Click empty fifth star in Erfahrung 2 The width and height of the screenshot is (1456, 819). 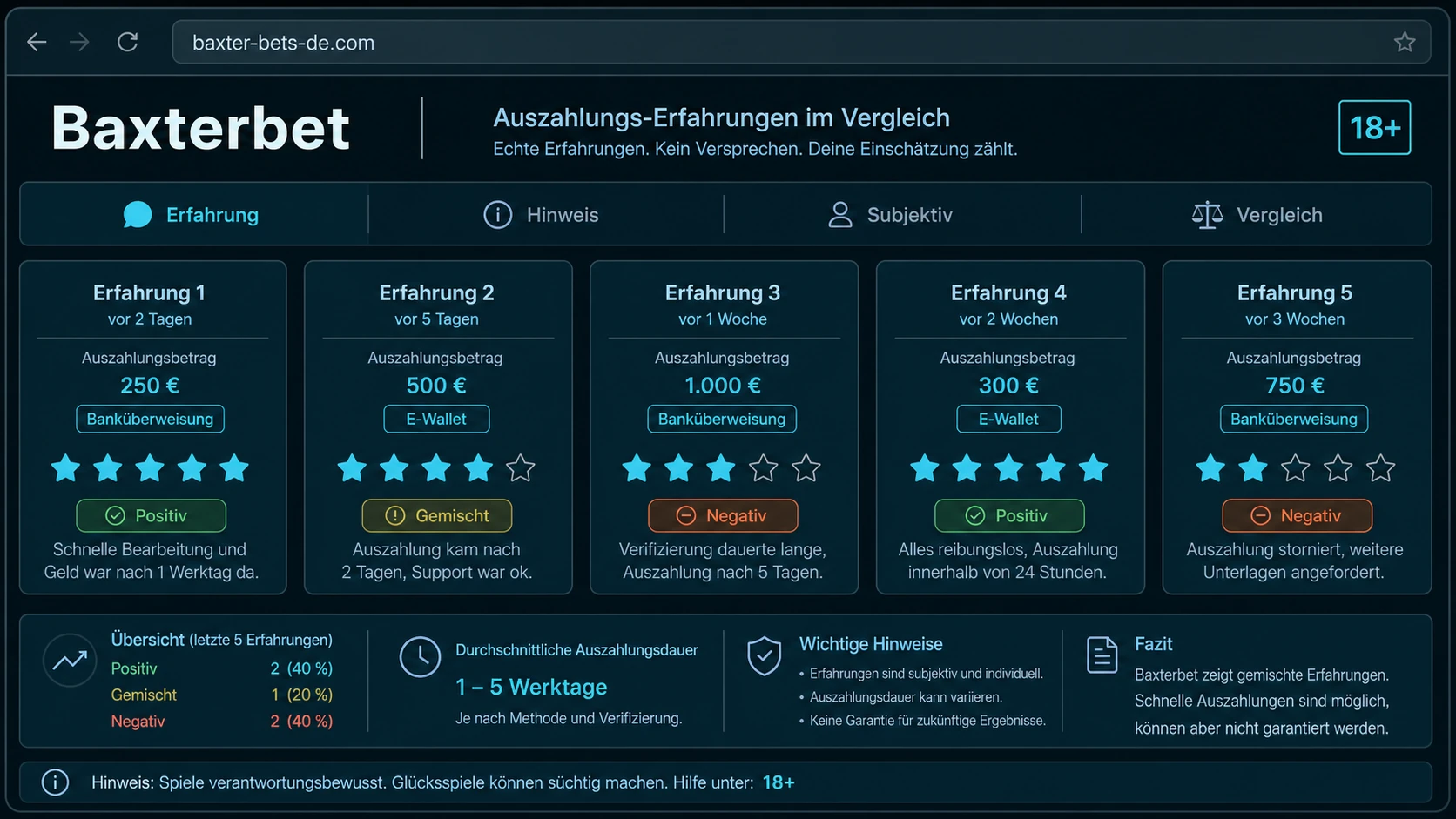[x=521, y=468]
